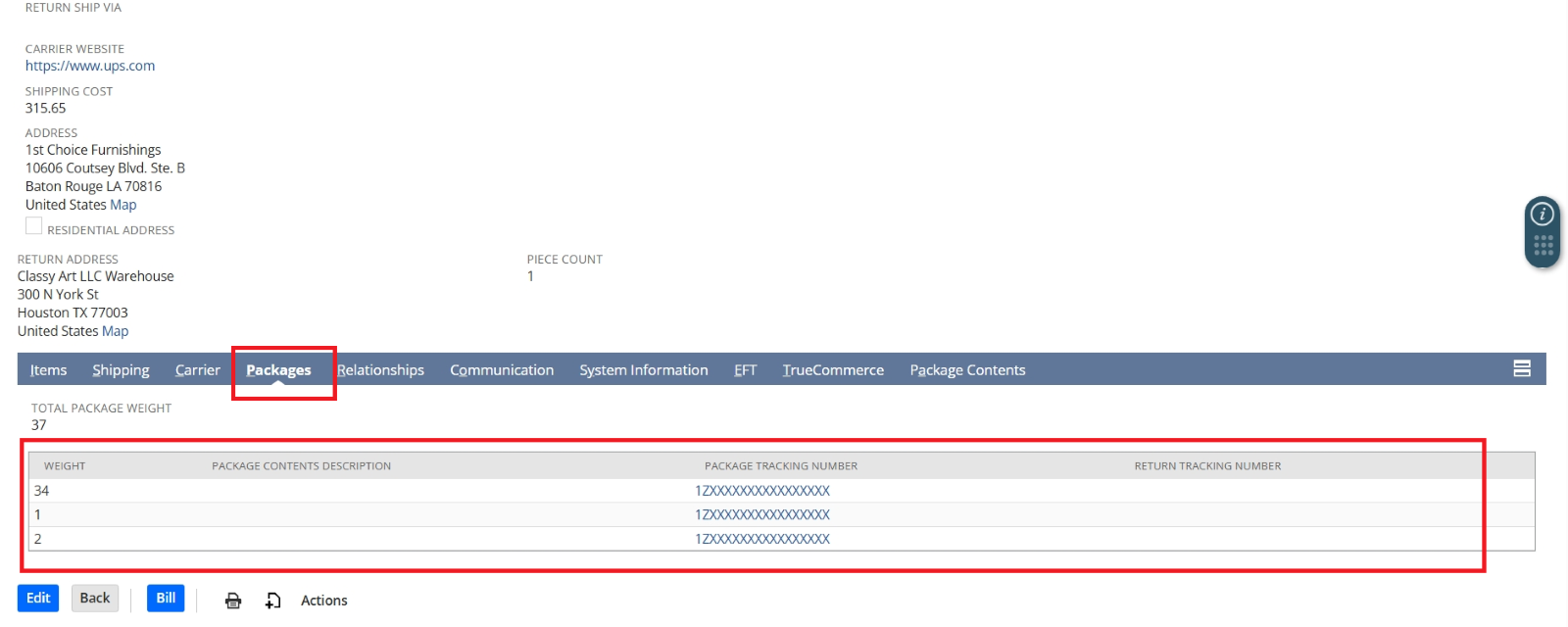
Task: Click the print icon
Action: point(233,601)
